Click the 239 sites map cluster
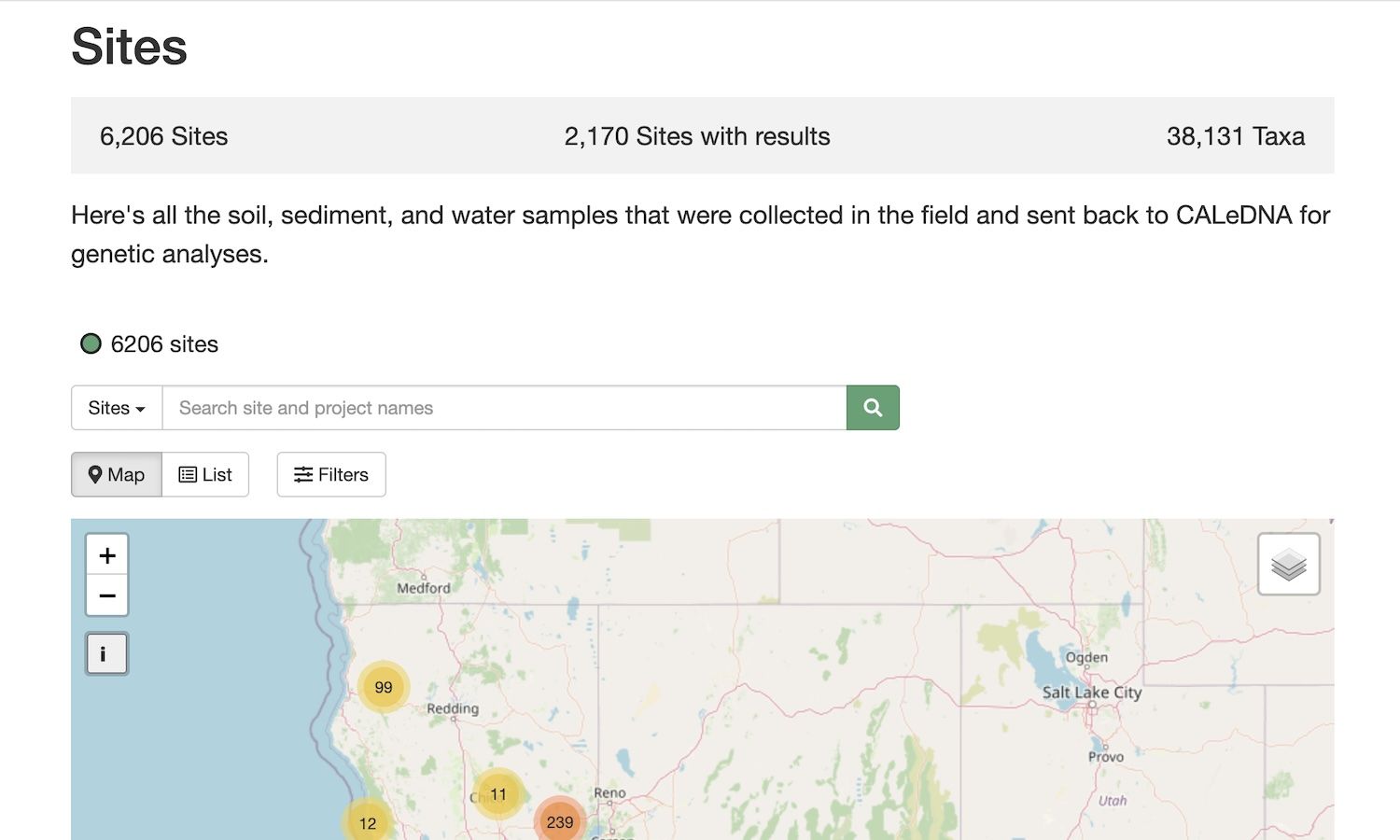Screen dimensions: 1400x840 (x=559, y=821)
